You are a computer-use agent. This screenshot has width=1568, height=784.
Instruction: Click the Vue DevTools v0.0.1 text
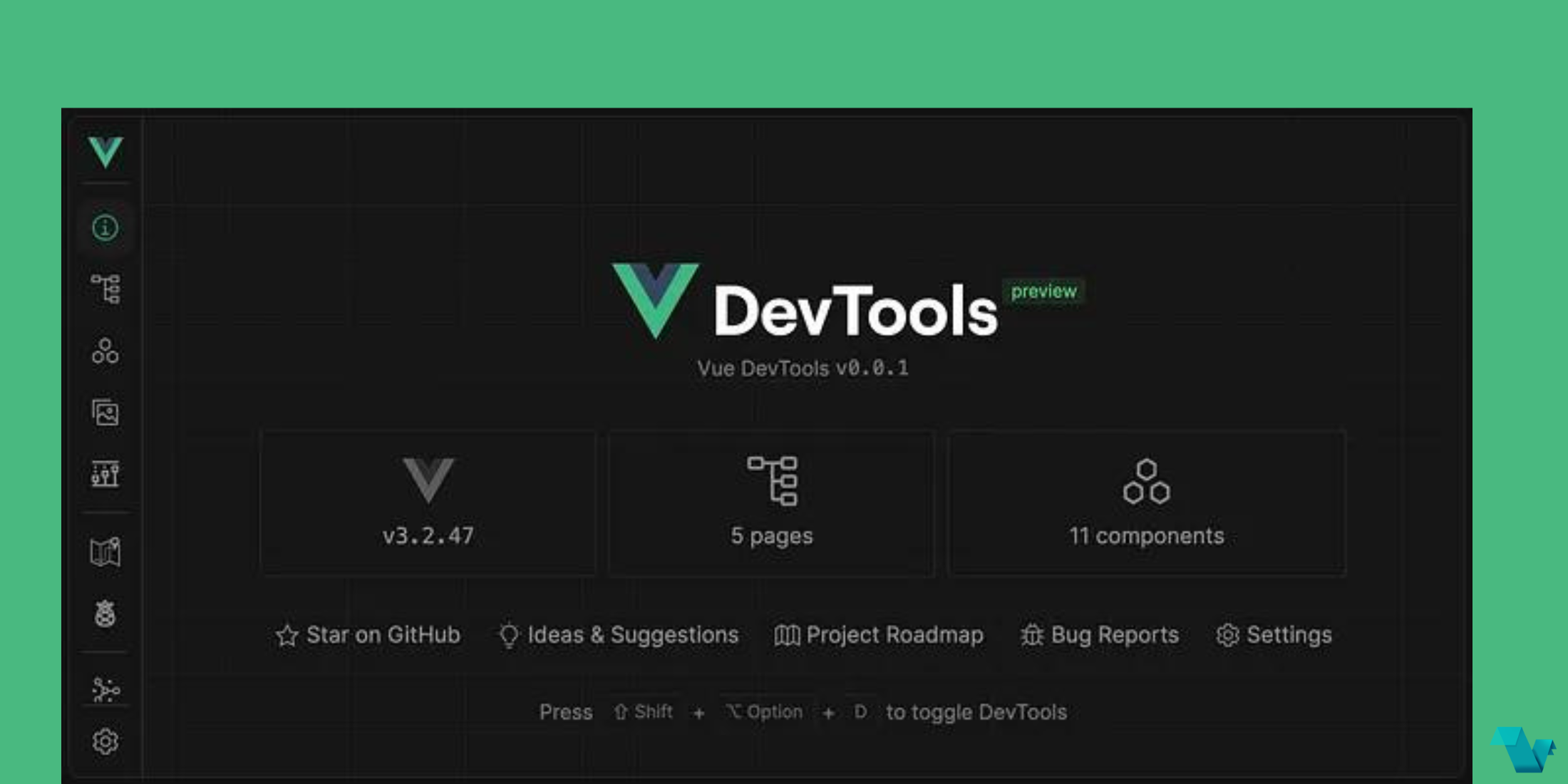click(803, 368)
